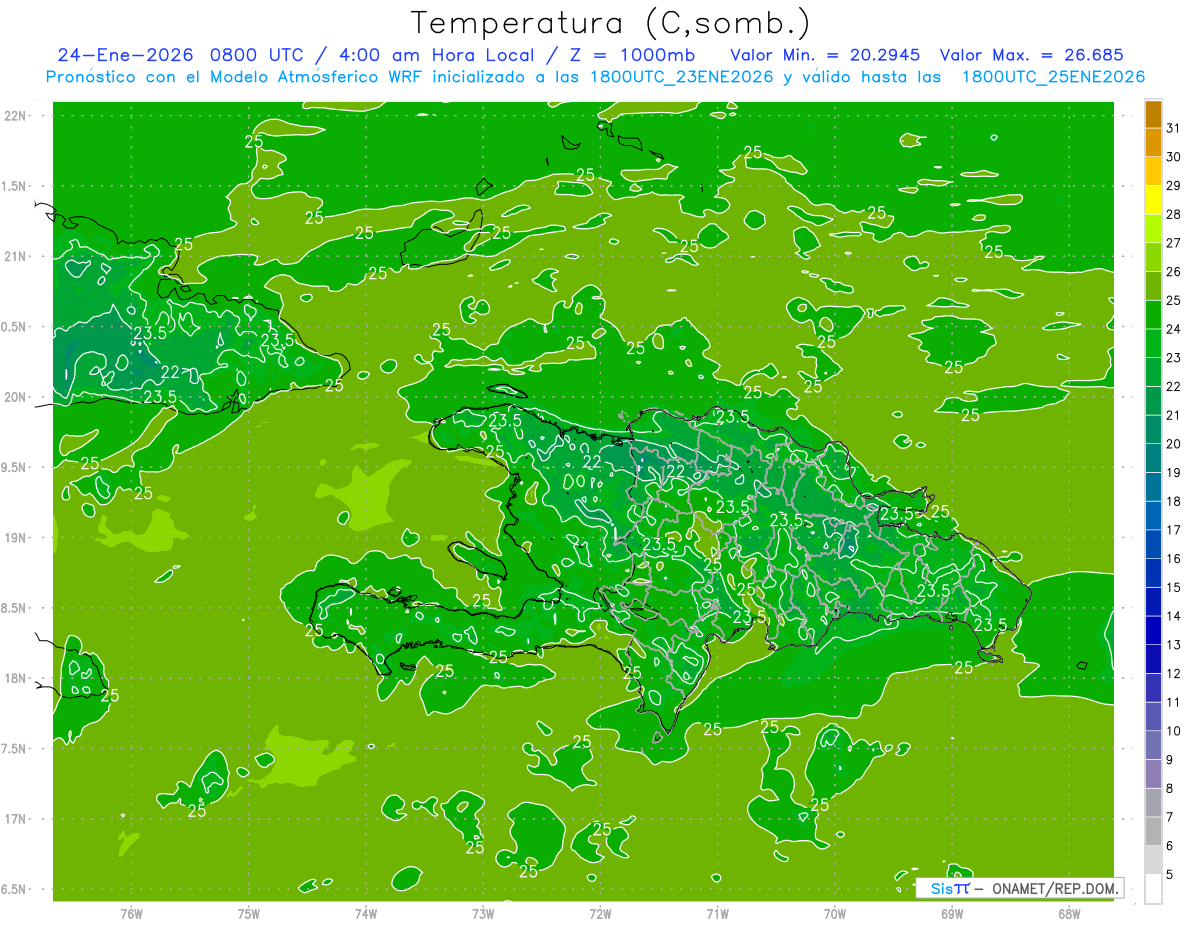The height and width of the screenshot is (927, 1200).
Task: Pick the green swatch between 24 and 25
Action: pos(1153,315)
